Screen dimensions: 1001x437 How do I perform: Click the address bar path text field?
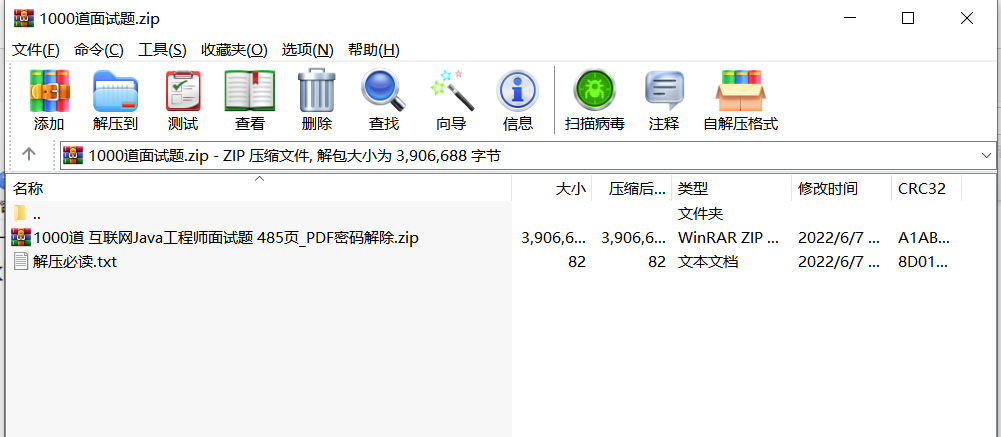[528, 155]
